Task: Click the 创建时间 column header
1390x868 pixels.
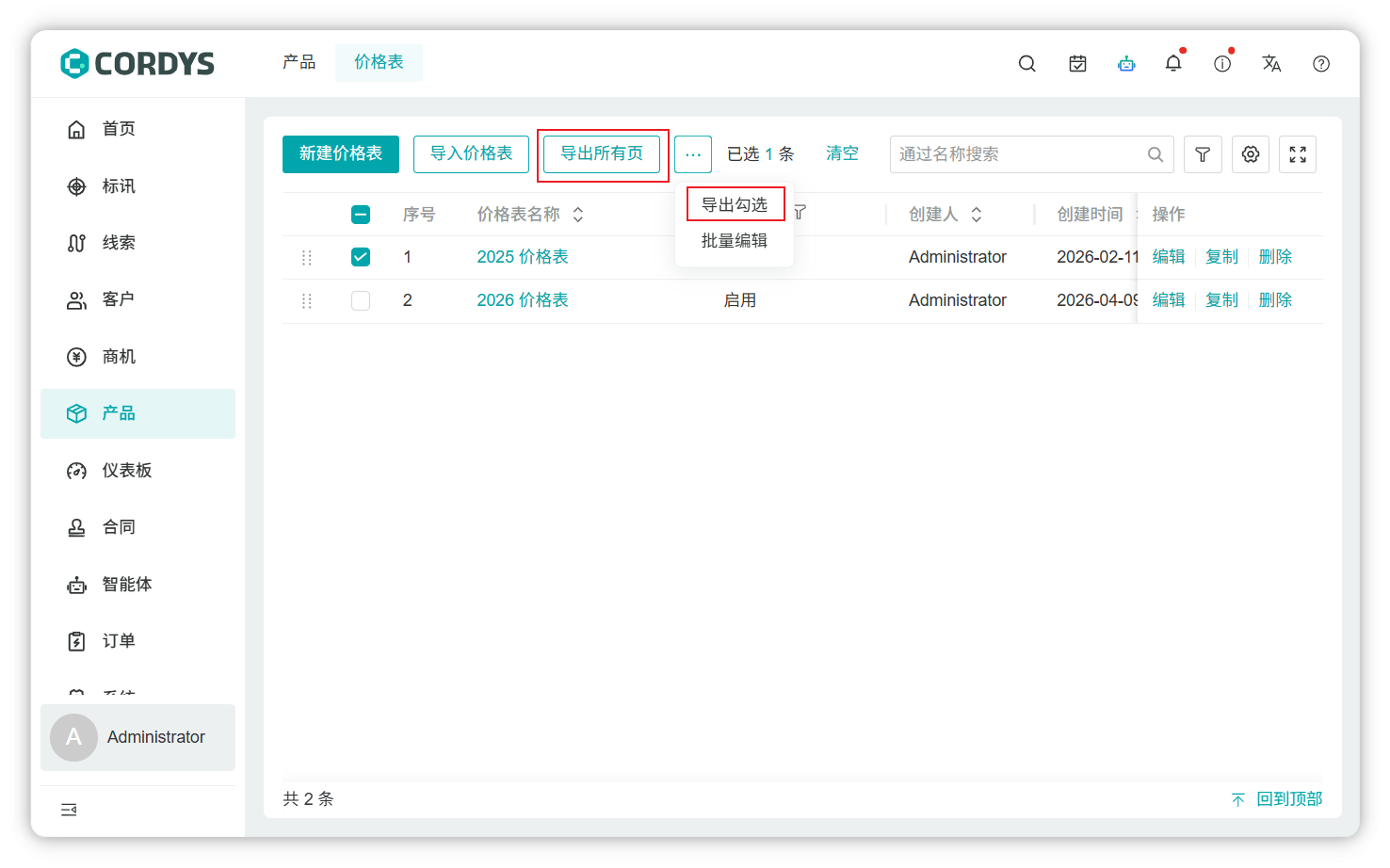Action: pos(1090,215)
